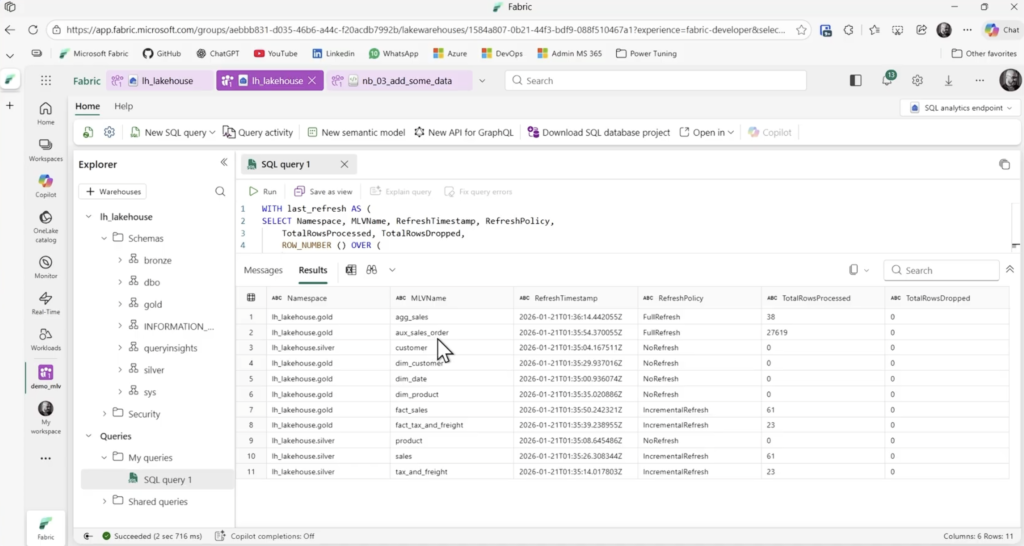The height and width of the screenshot is (546, 1024).
Task: Click the search icon in Explorer panel
Action: pos(220,191)
